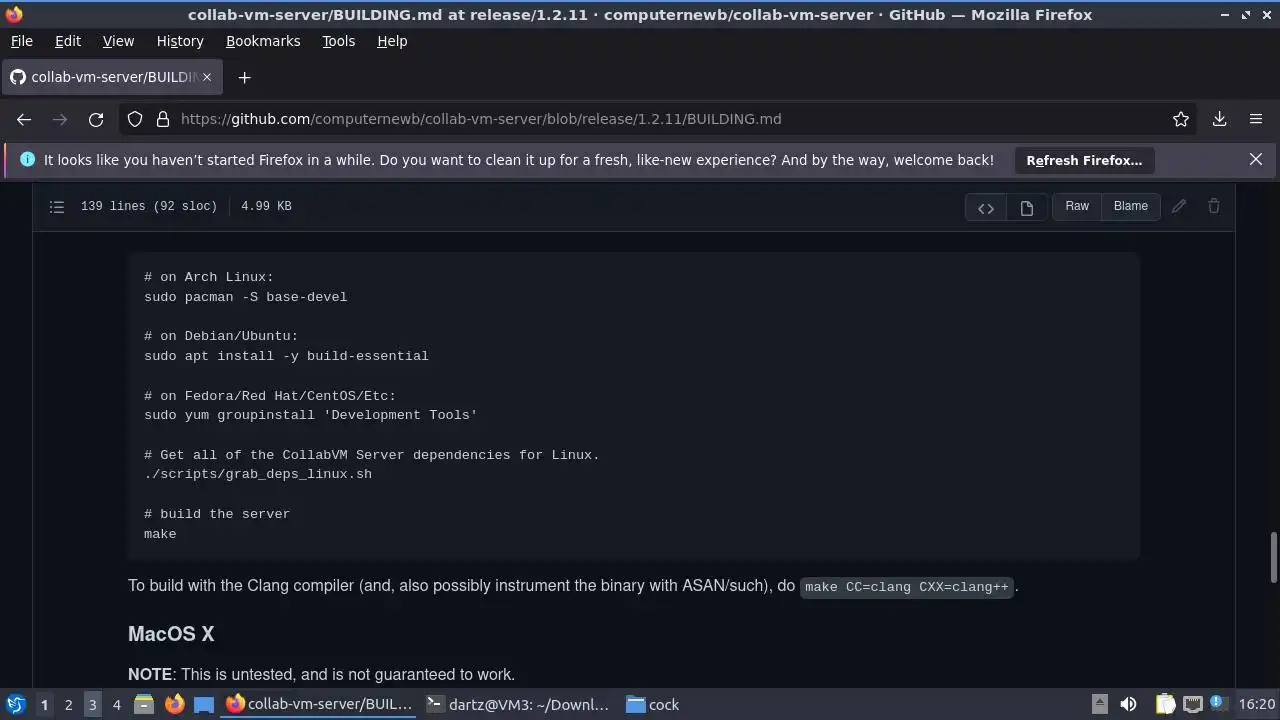Open a new tab with the plus button

244,77
